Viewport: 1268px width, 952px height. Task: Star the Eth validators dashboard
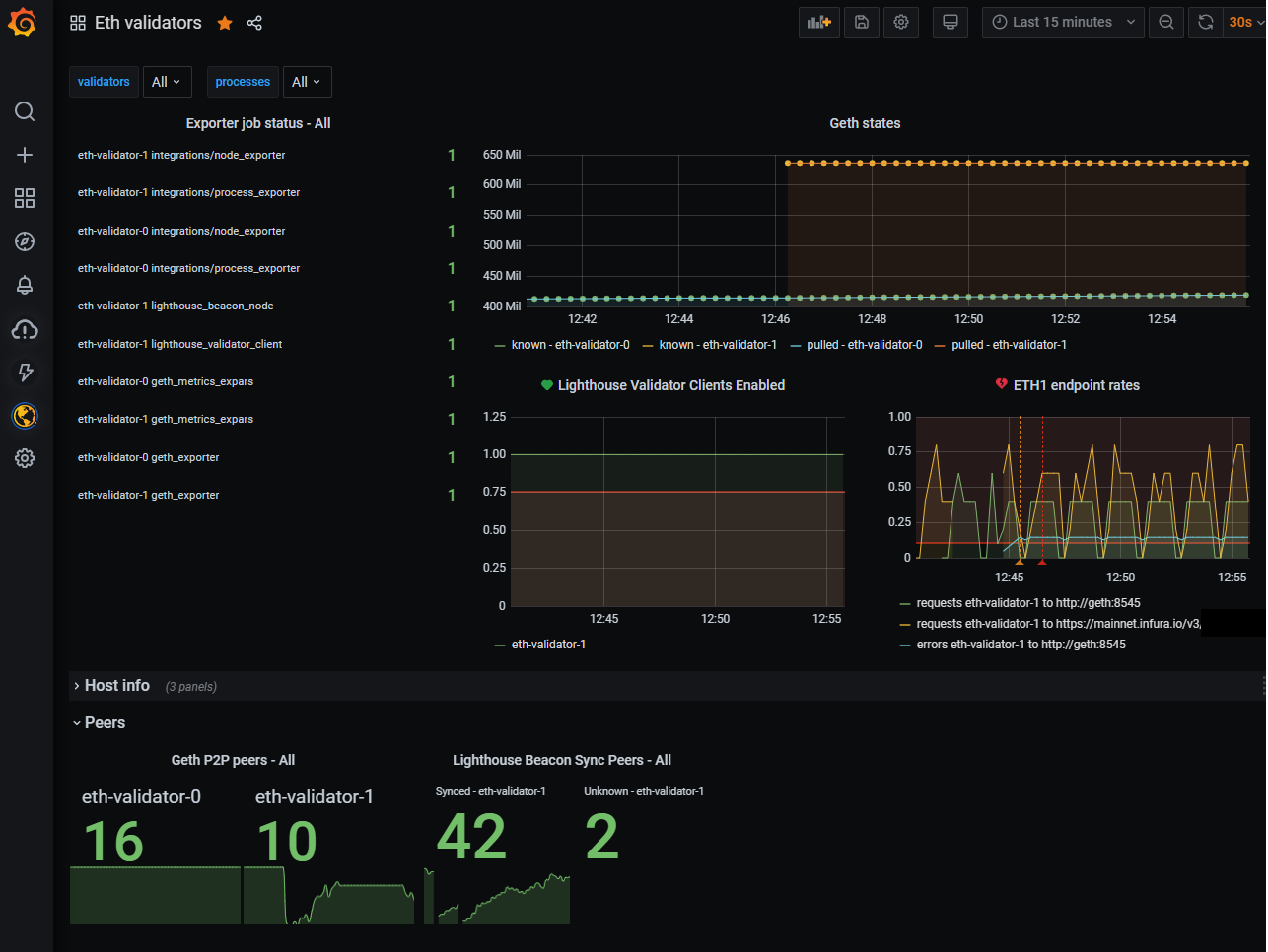coord(225,23)
